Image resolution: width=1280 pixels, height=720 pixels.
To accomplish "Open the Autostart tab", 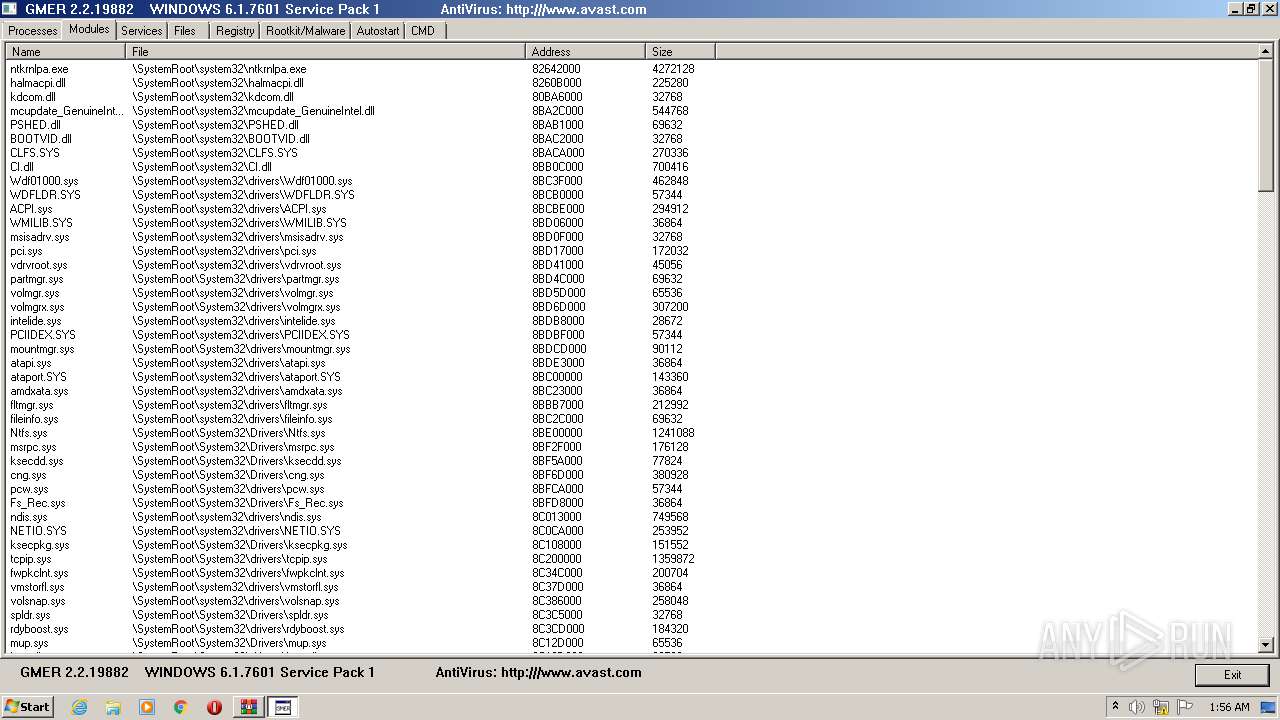I will coord(378,31).
